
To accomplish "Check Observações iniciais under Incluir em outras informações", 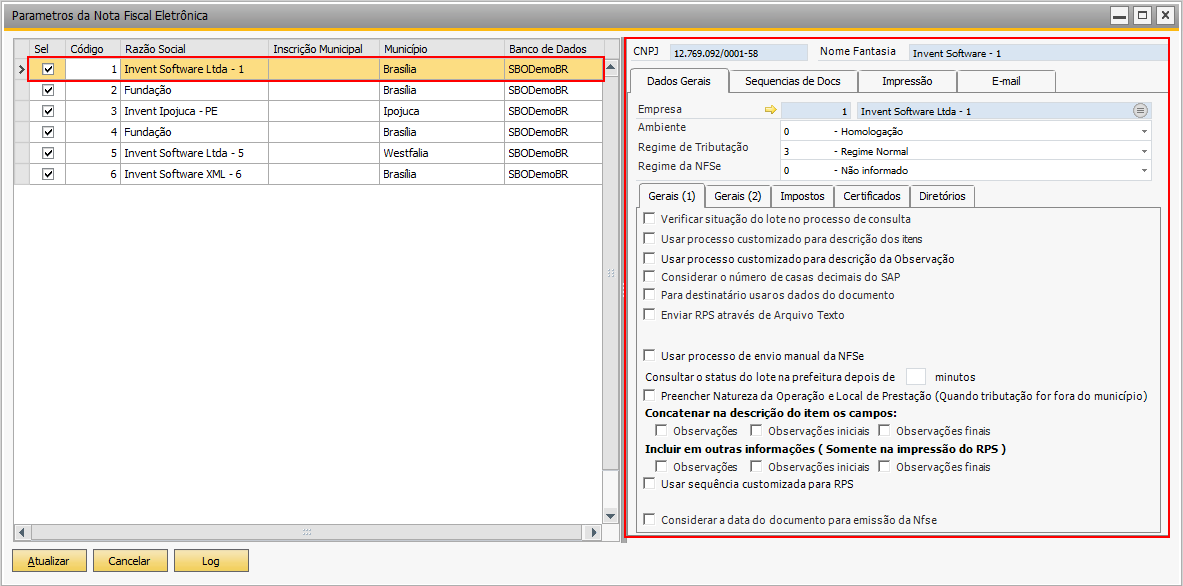I will (755, 466).
